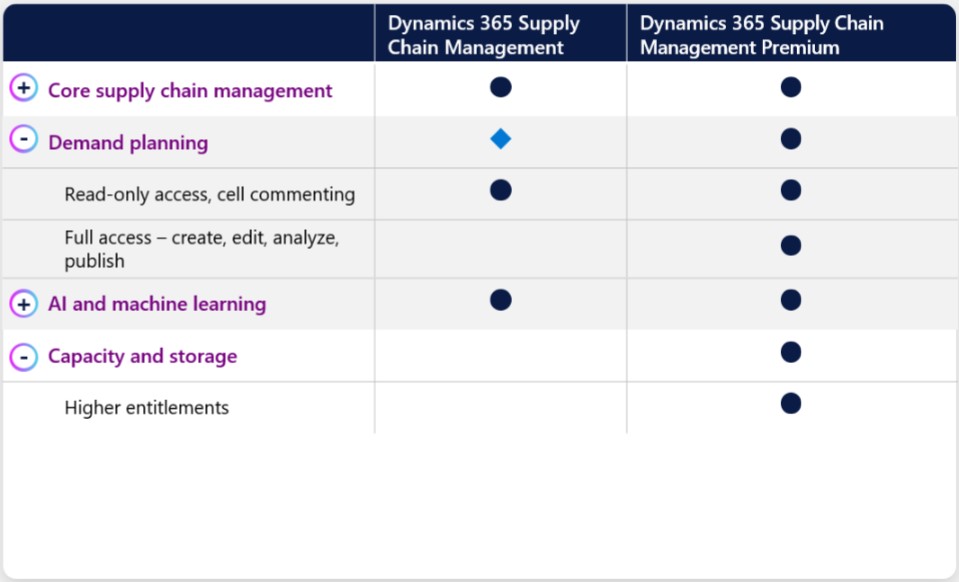Click Core supply chain dot under standard plan
This screenshot has width=959, height=582.
pos(501,87)
